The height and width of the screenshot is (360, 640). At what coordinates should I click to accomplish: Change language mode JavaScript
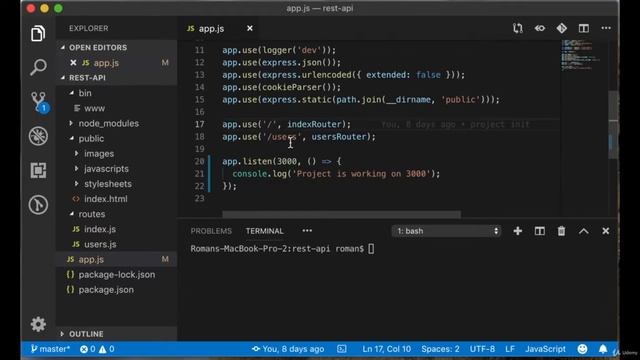click(545, 349)
